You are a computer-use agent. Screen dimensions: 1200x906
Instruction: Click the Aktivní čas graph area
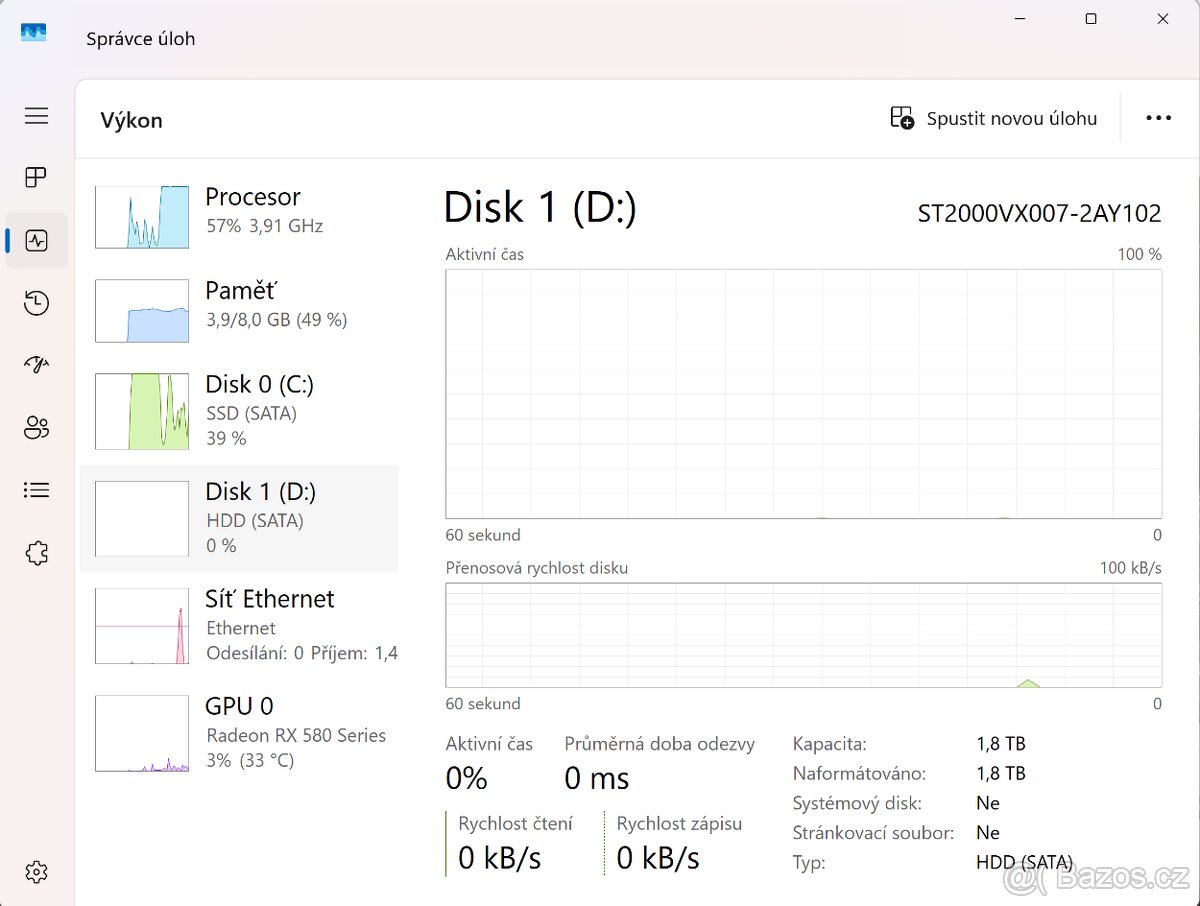click(x=803, y=393)
